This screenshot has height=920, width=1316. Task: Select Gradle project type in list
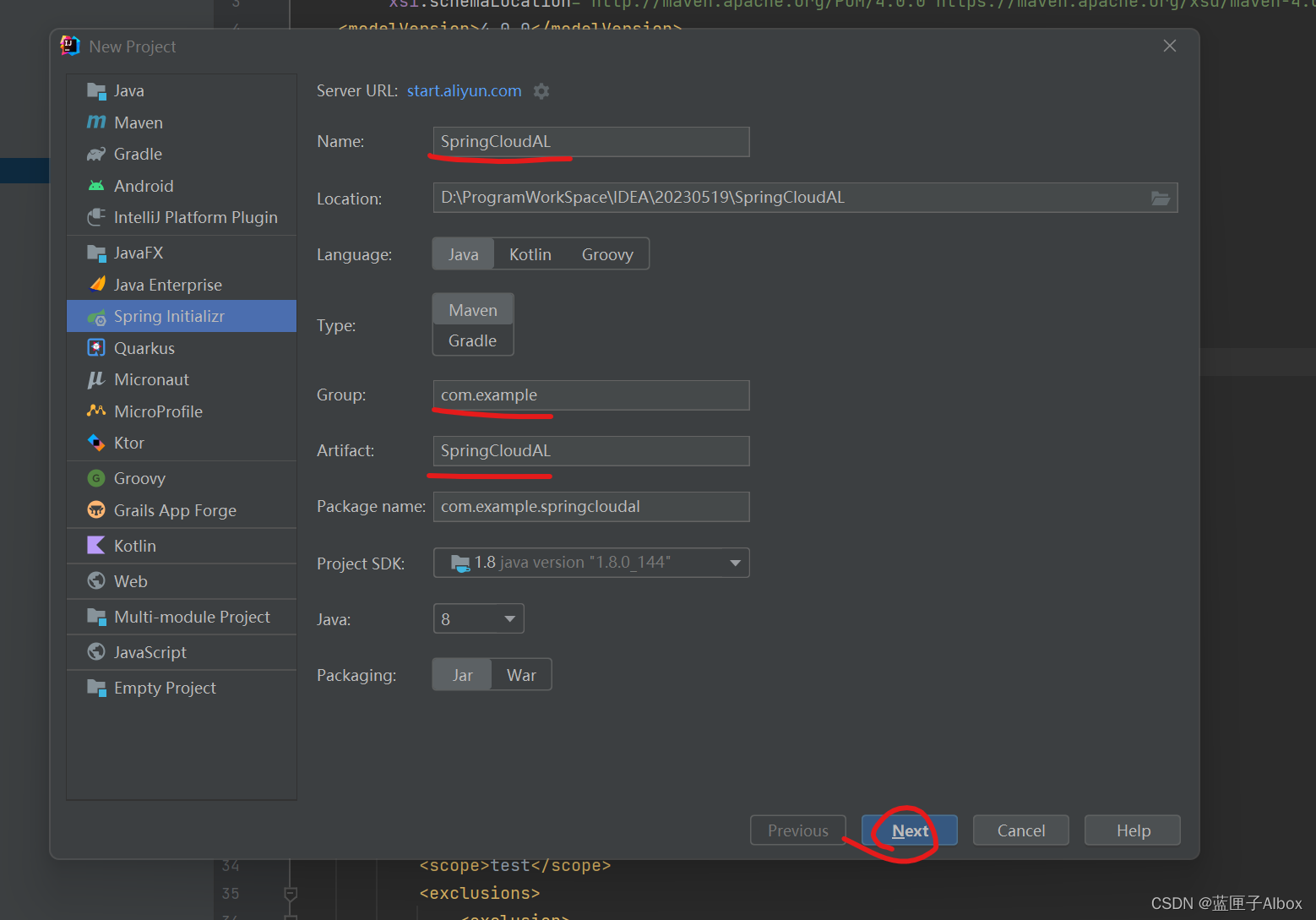coord(182,154)
